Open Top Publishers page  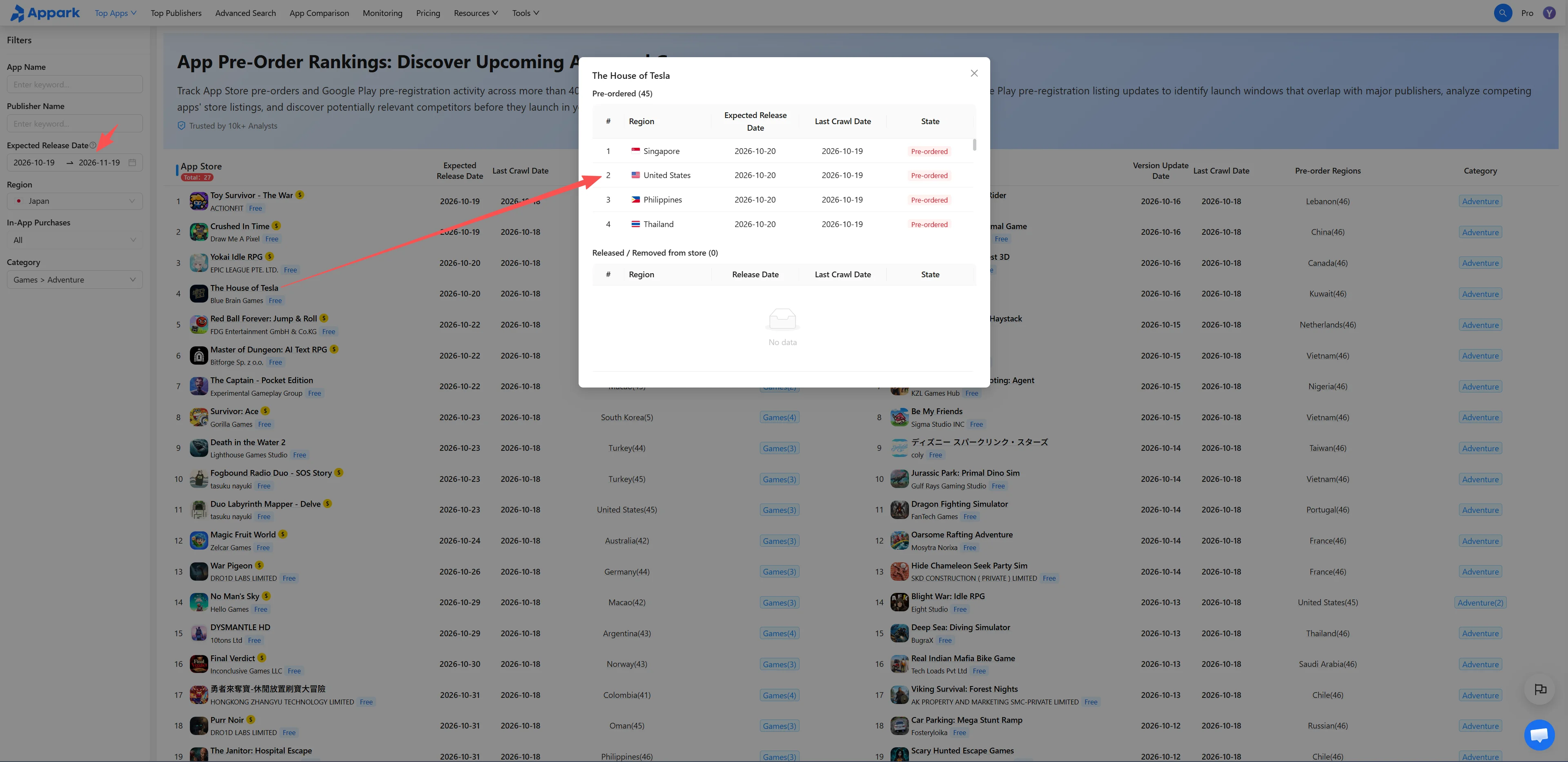(x=176, y=13)
